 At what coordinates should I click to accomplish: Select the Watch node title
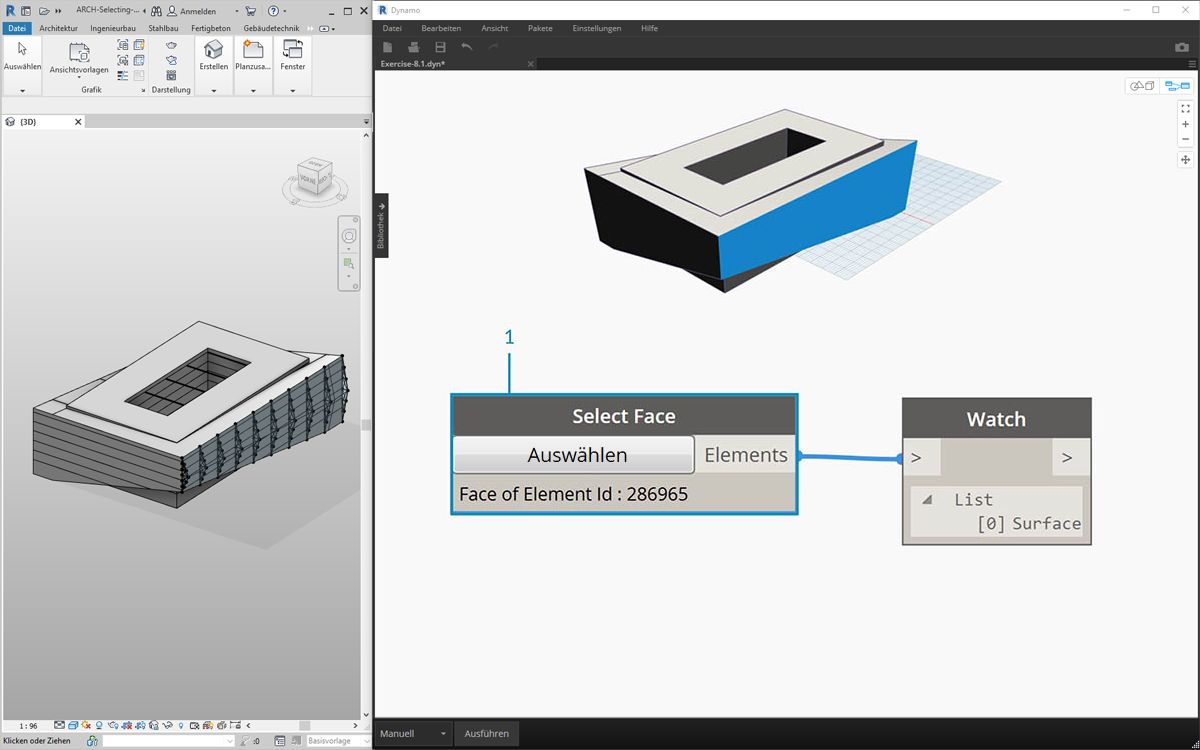click(x=996, y=419)
